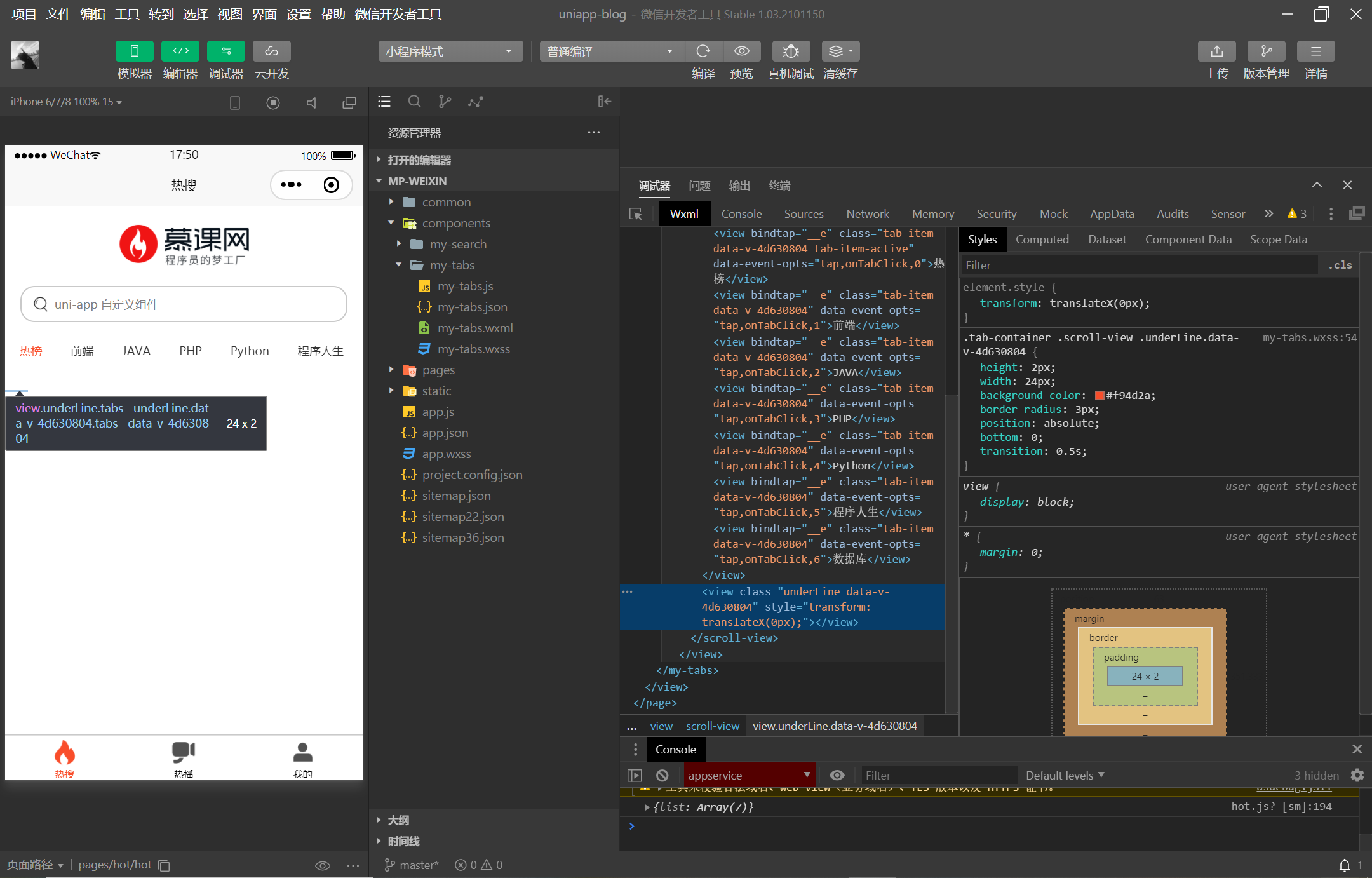1372x878 pixels.
Task: Open source control branch icon
Action: pos(445,102)
